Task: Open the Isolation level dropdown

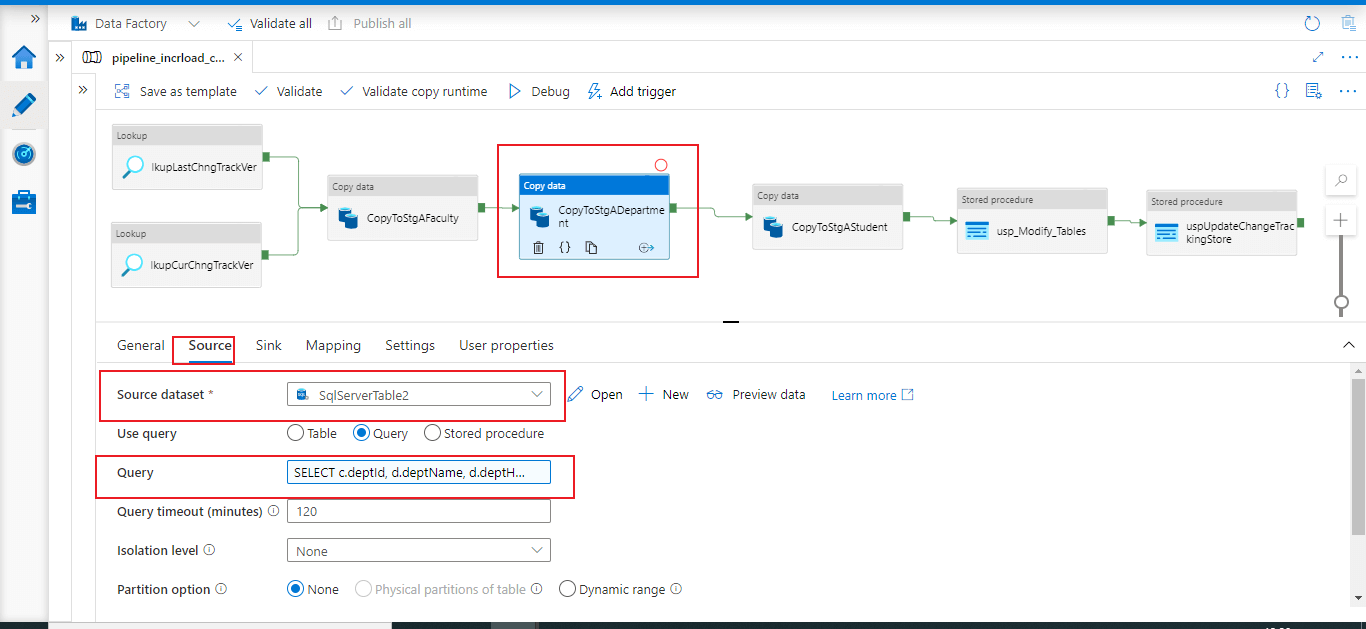Action: pyautogui.click(x=418, y=551)
